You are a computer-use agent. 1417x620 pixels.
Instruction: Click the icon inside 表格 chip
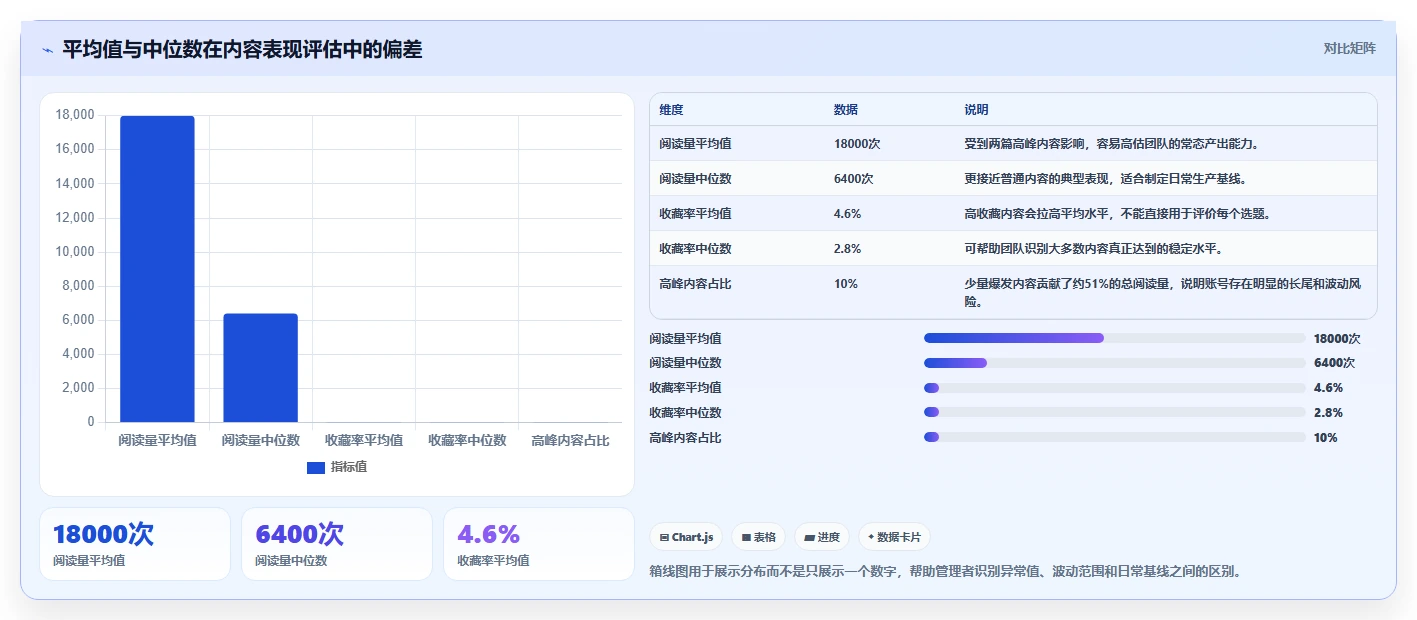tap(746, 538)
